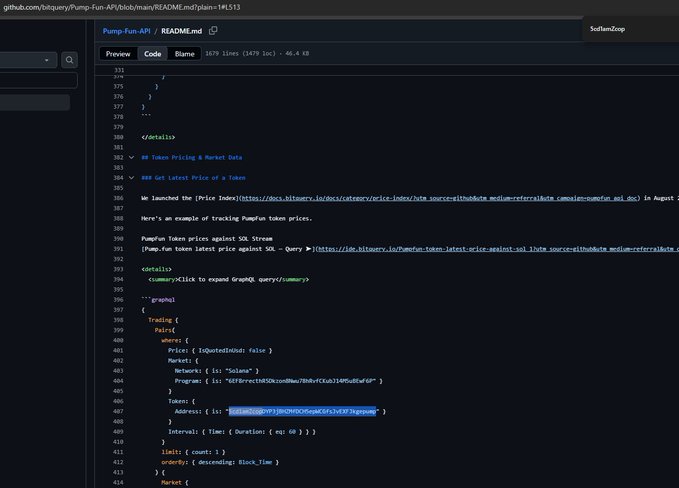The height and width of the screenshot is (488, 679).
Task: Click 'Price: { IsQuotedInUsd: false }' line
Action: pyautogui.click(x=220, y=350)
